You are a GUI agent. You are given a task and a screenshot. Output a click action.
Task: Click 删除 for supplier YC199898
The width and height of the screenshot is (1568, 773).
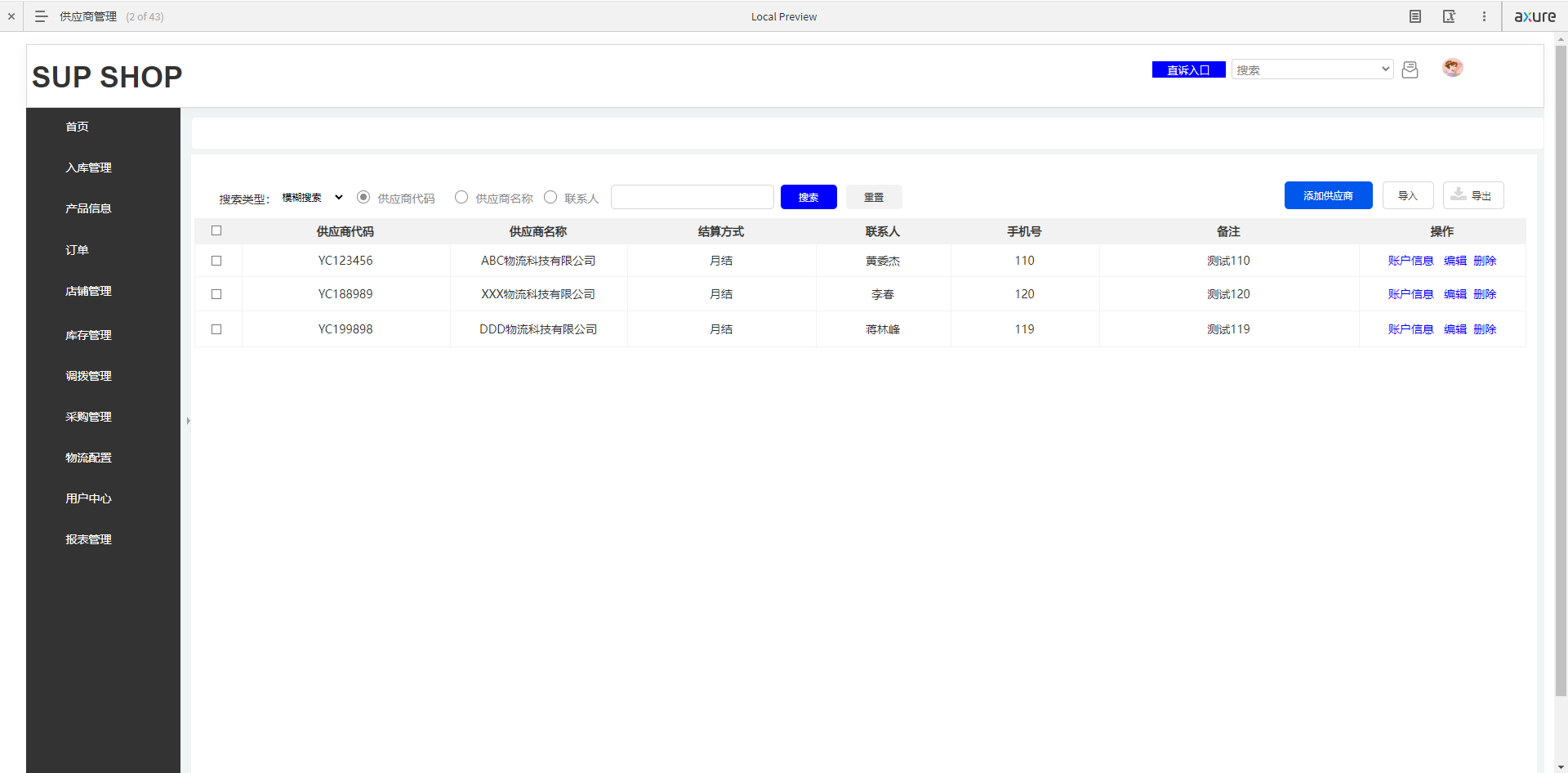pos(1485,329)
